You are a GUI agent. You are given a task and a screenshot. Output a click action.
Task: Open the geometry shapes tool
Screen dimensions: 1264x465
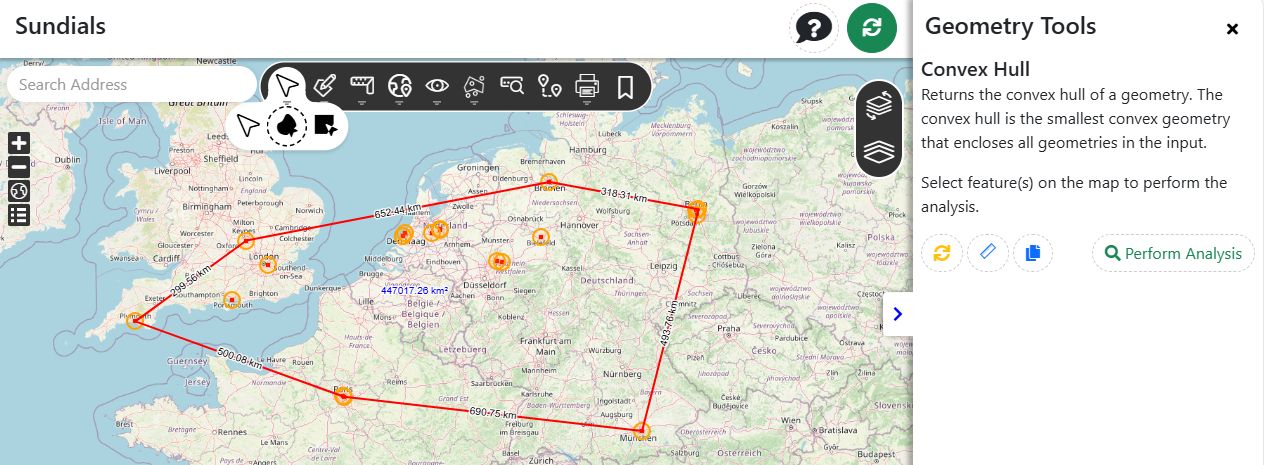(475, 86)
